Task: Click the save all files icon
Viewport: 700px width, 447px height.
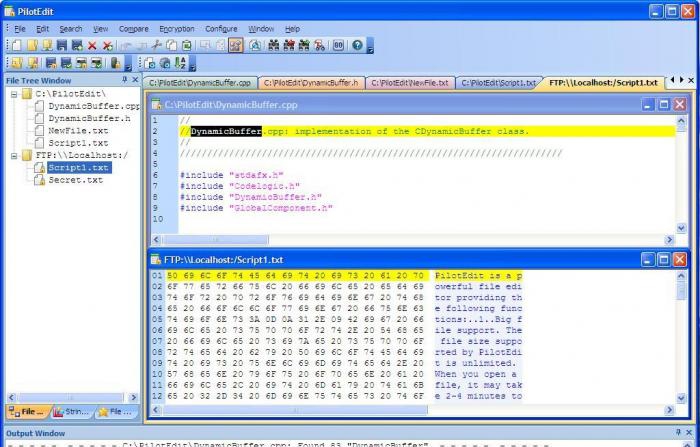Action: point(77,45)
